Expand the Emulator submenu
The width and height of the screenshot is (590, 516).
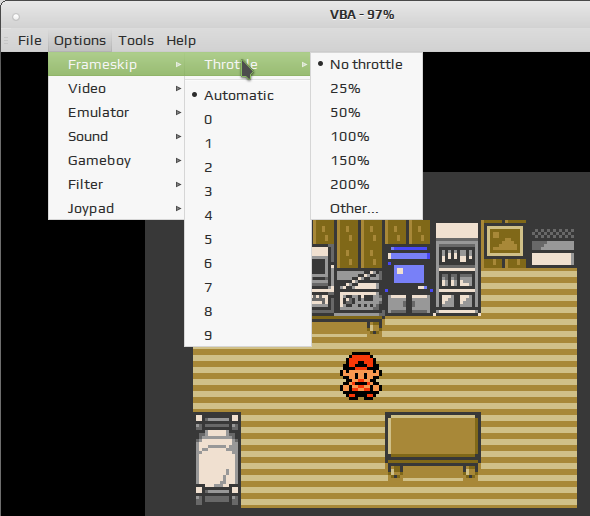116,113
